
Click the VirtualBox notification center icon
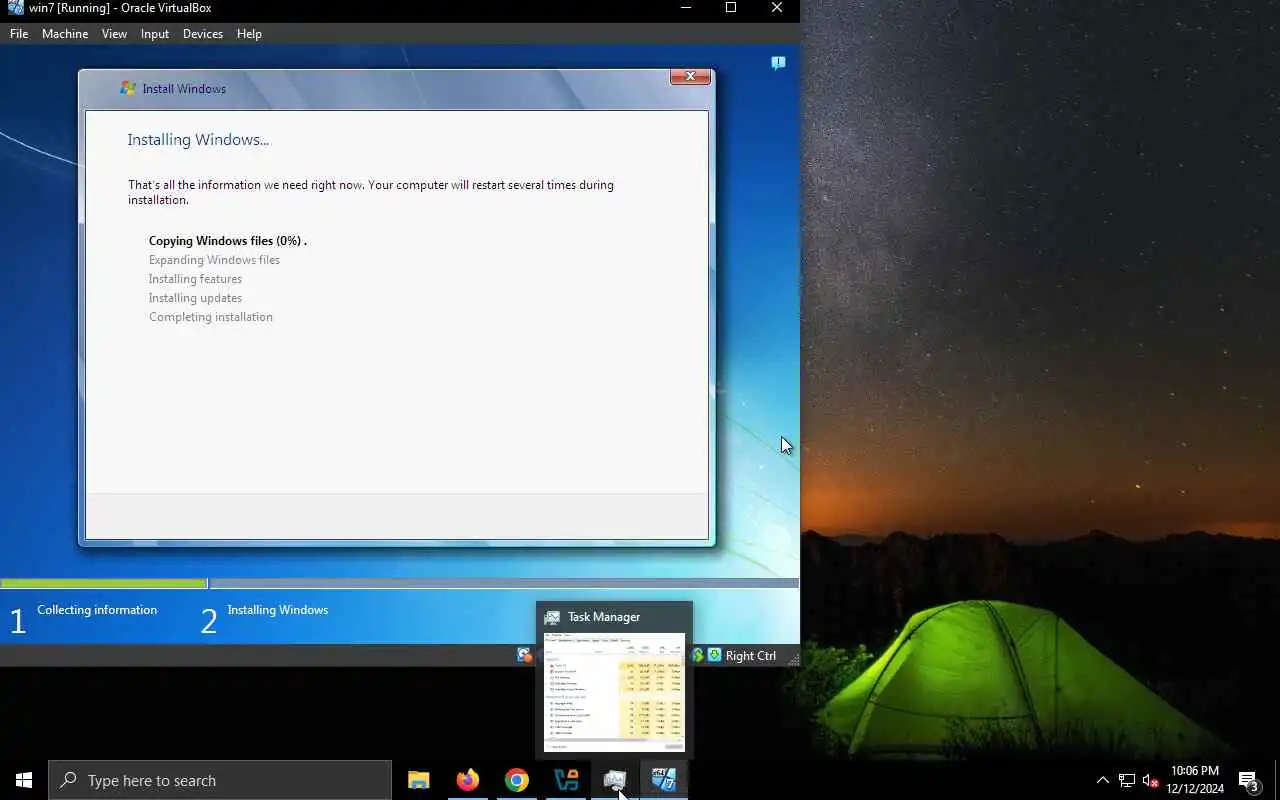tap(778, 63)
